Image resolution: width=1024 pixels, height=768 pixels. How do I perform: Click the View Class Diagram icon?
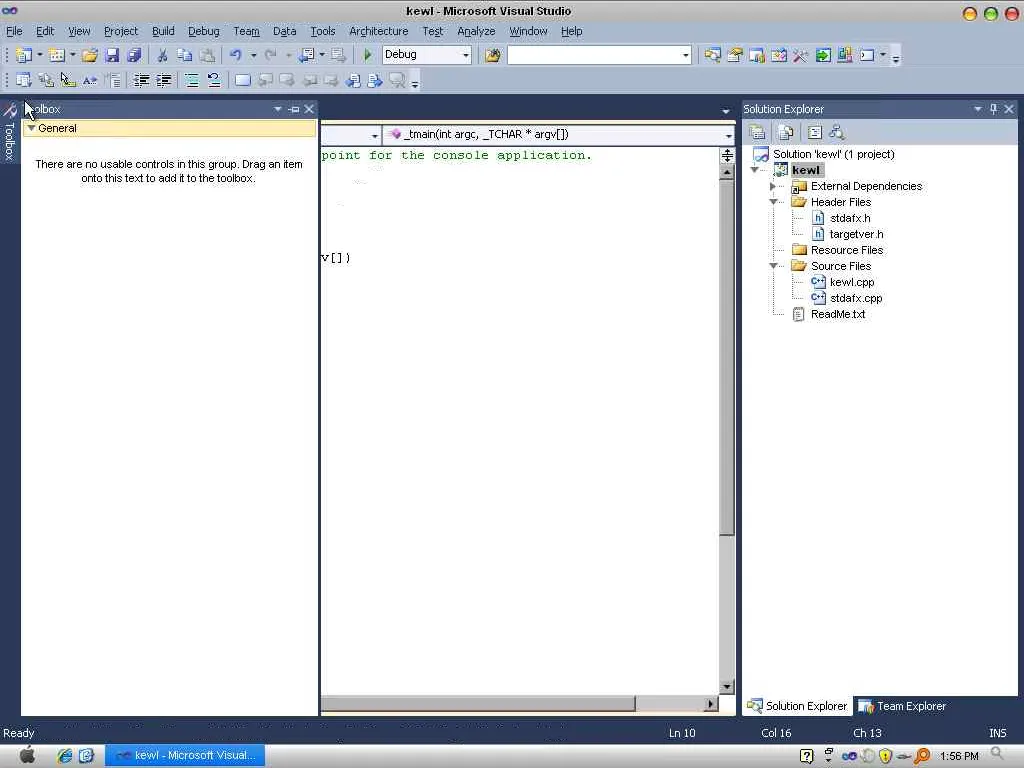(837, 133)
